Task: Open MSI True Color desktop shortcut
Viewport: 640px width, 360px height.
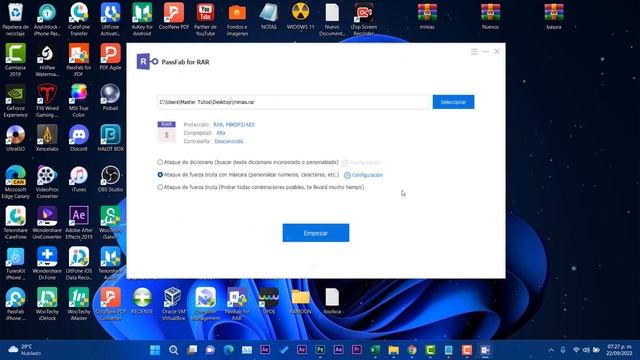Action: (79, 101)
